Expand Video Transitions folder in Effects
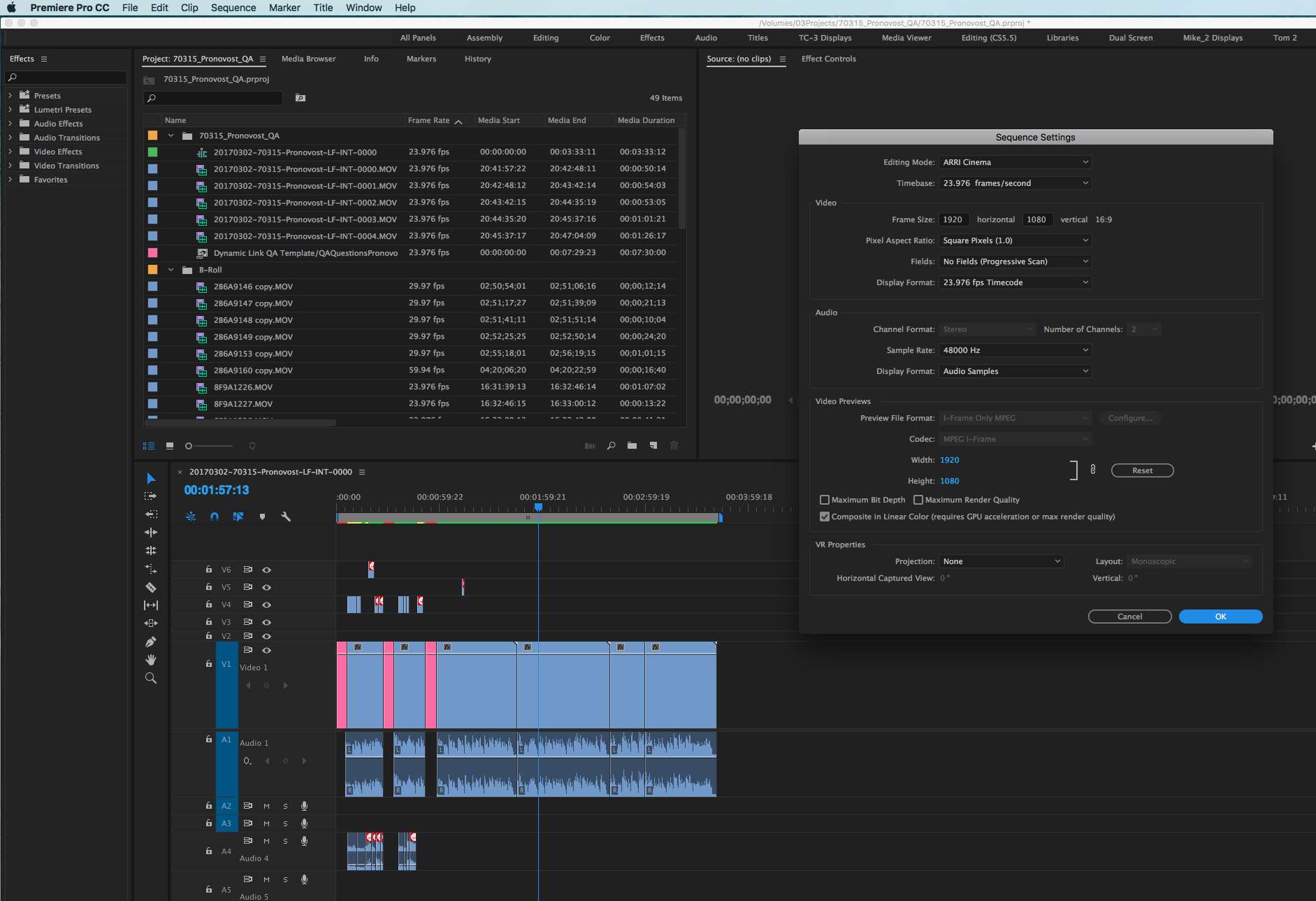Image resolution: width=1316 pixels, height=901 pixels. click(x=10, y=166)
